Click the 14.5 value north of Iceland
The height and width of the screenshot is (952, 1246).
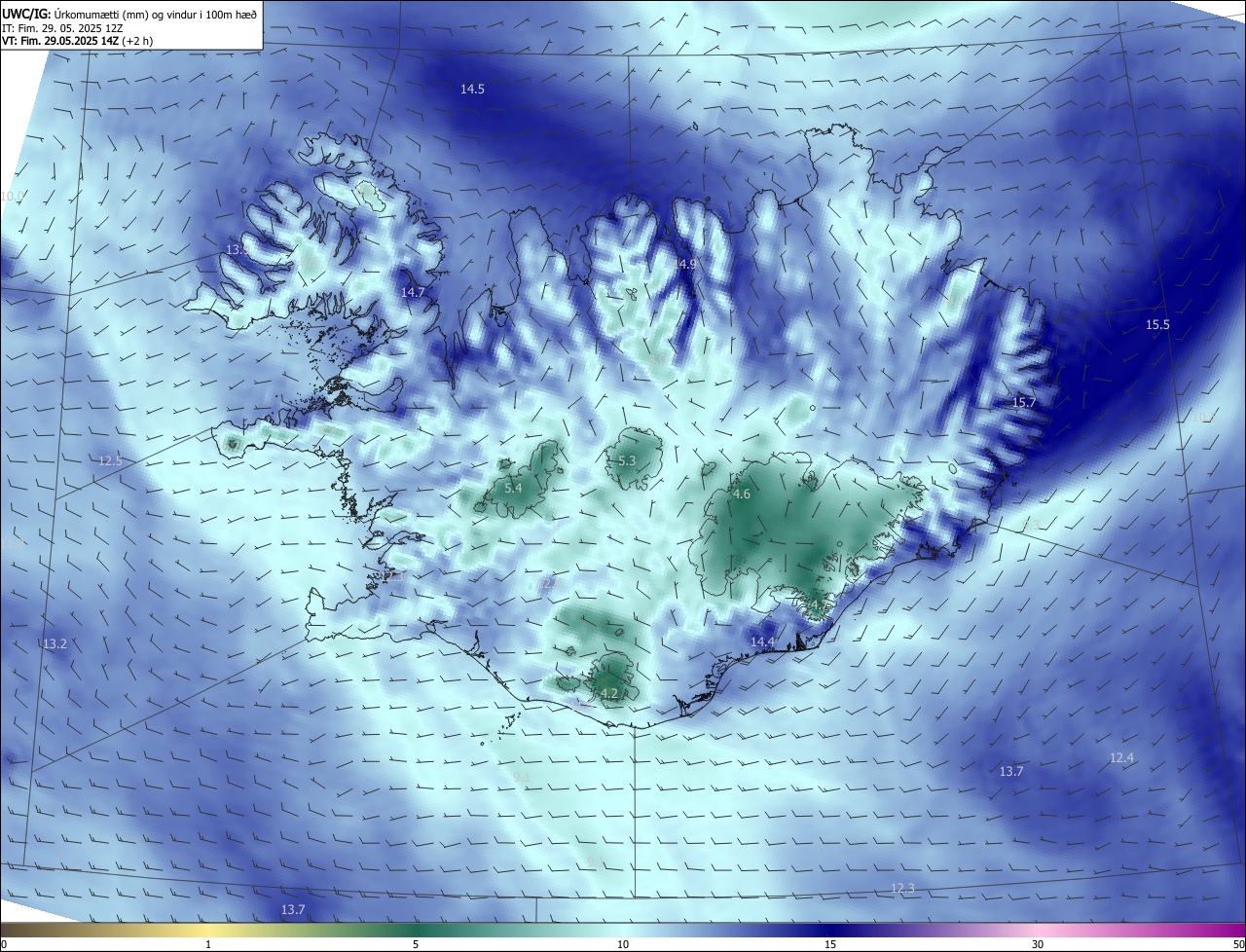point(472,89)
